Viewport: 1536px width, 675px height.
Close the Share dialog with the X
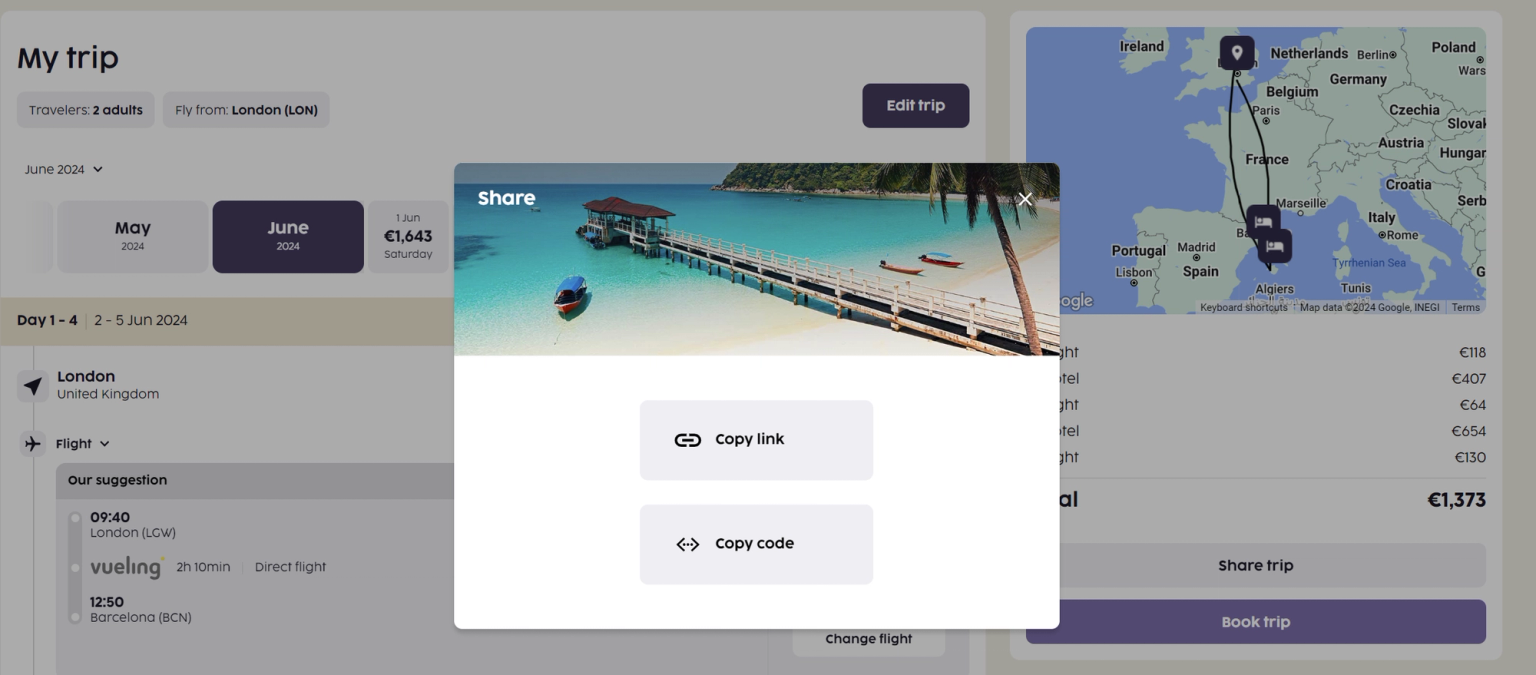tap(1025, 199)
